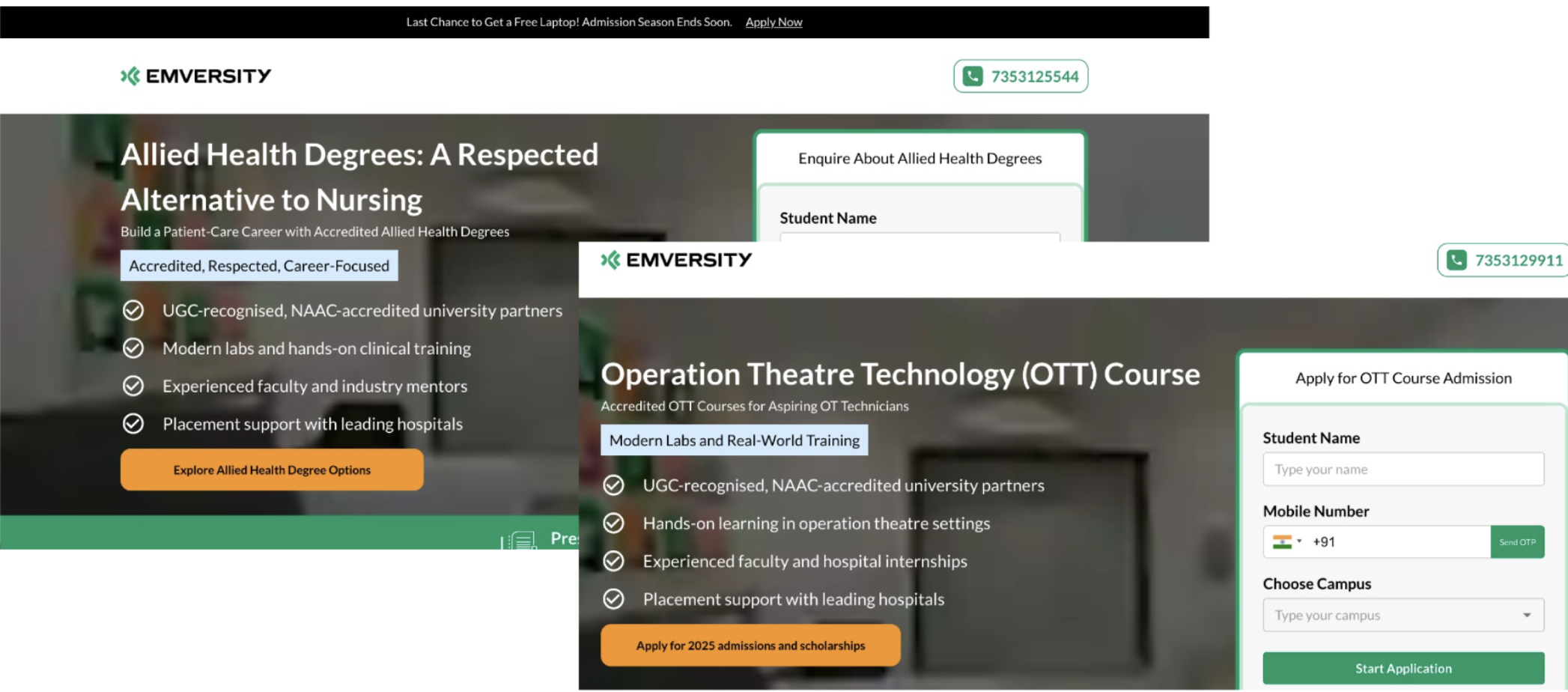Focus the Type your name input field
The width and height of the screenshot is (1568, 692).
[x=1403, y=469]
